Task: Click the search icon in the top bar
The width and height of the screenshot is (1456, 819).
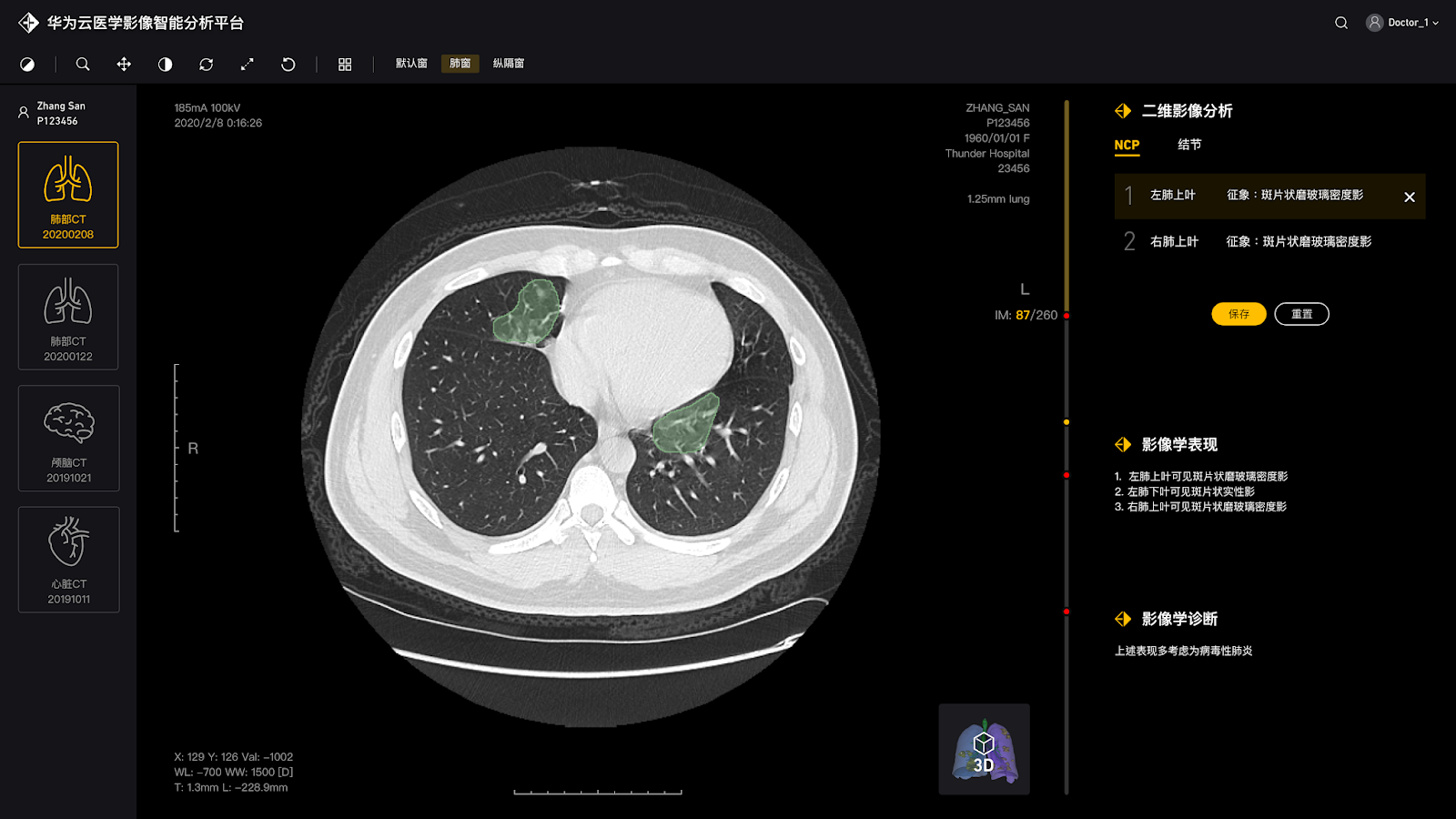Action: point(1340,23)
